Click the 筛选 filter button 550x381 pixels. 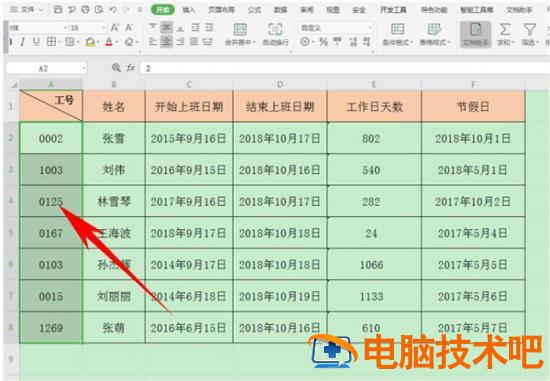[530, 34]
